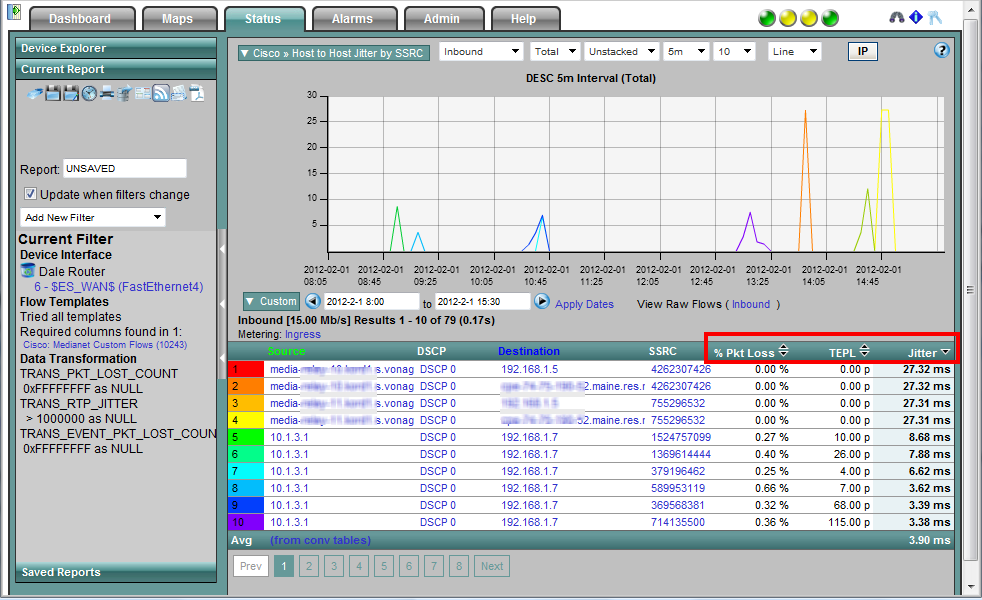Open the blue help question mark
This screenshot has height=600, width=982.
coord(941,51)
